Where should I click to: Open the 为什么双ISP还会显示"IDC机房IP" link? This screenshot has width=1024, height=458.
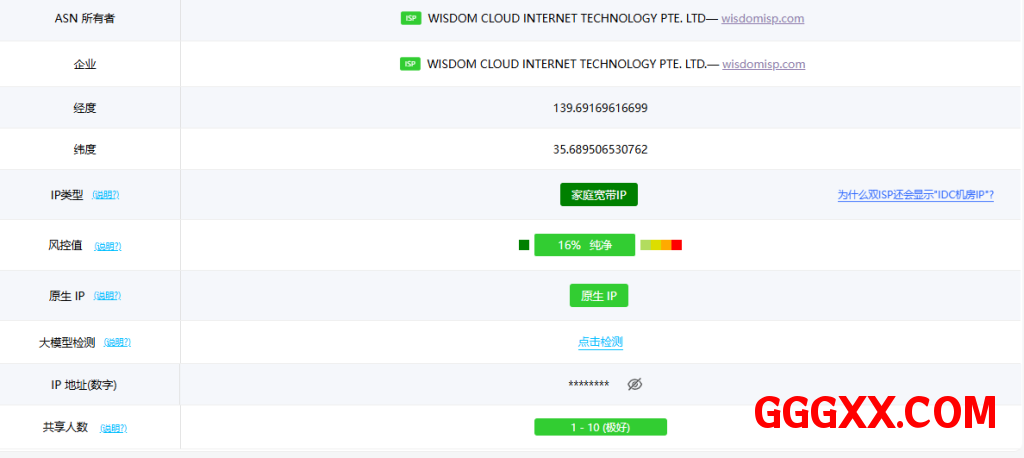(915, 195)
